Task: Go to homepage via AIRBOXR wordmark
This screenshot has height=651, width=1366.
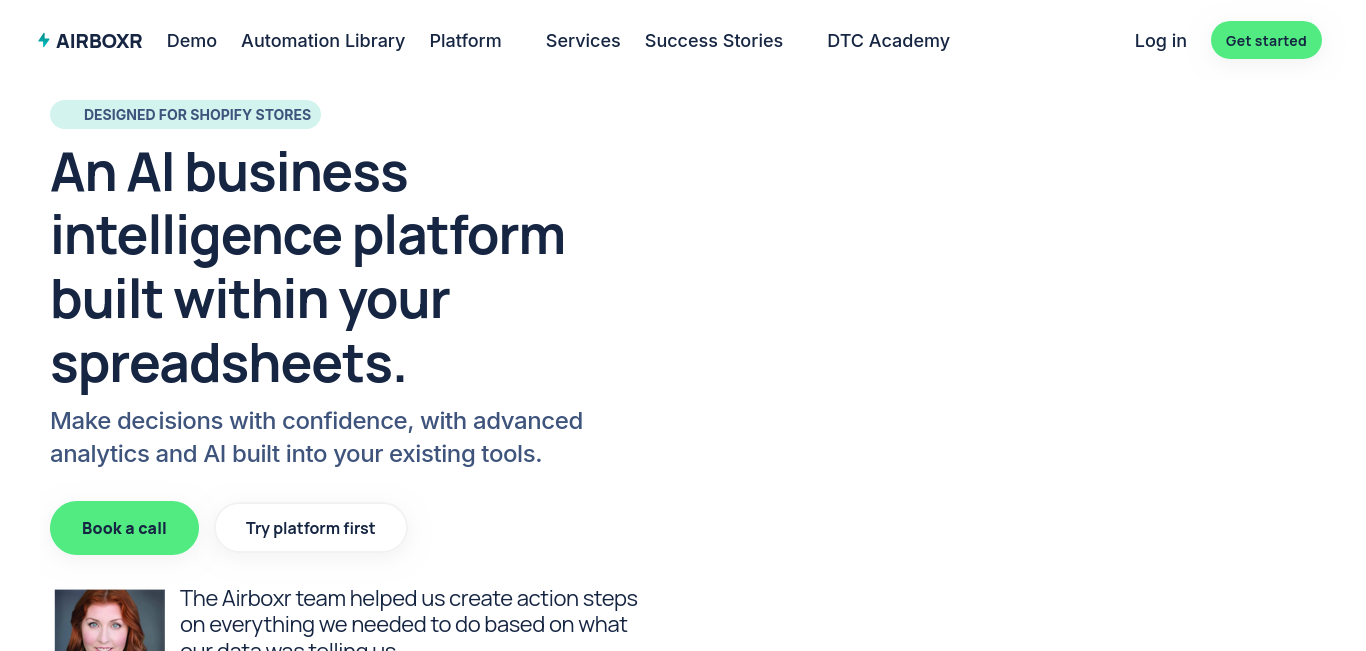Action: point(99,41)
